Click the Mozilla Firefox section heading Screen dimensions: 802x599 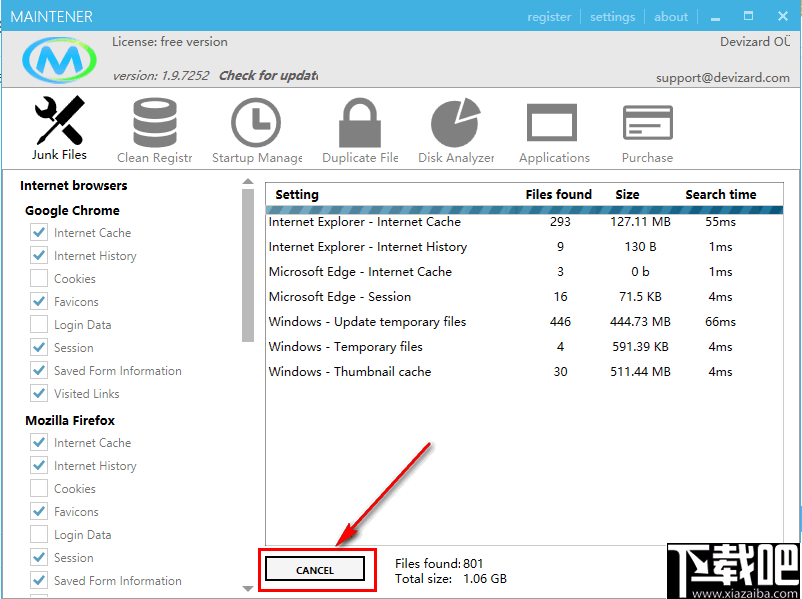coord(70,421)
